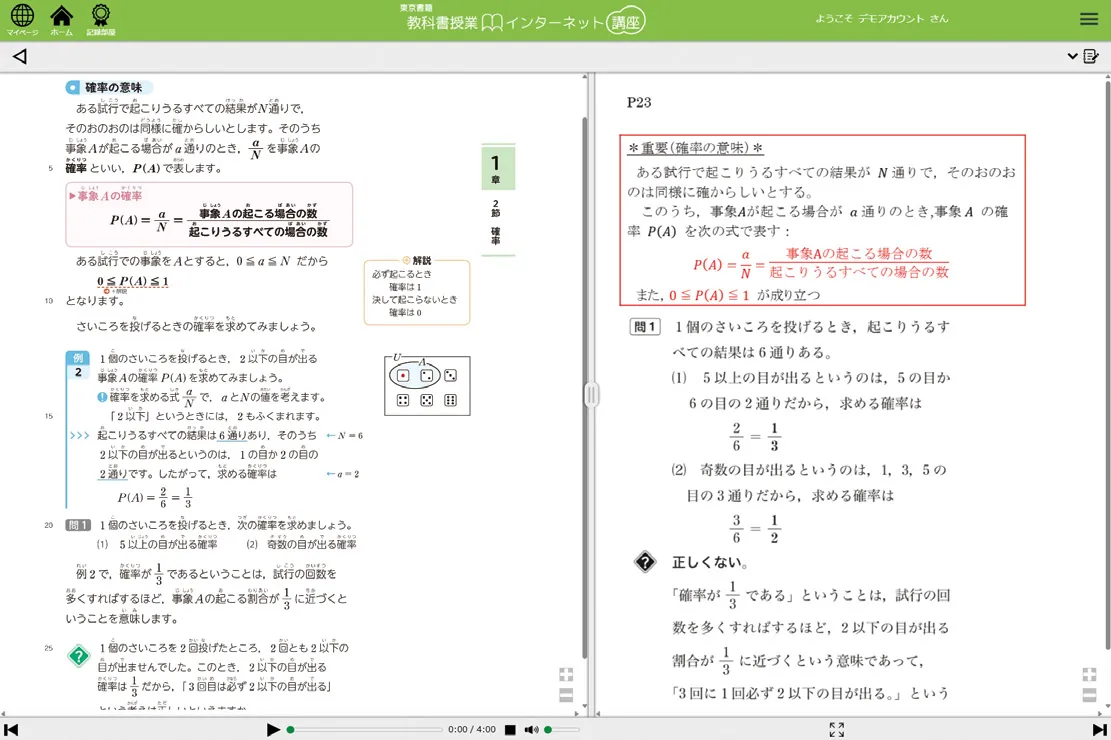Click ようこそ デモアカウント さん account text

(881, 19)
